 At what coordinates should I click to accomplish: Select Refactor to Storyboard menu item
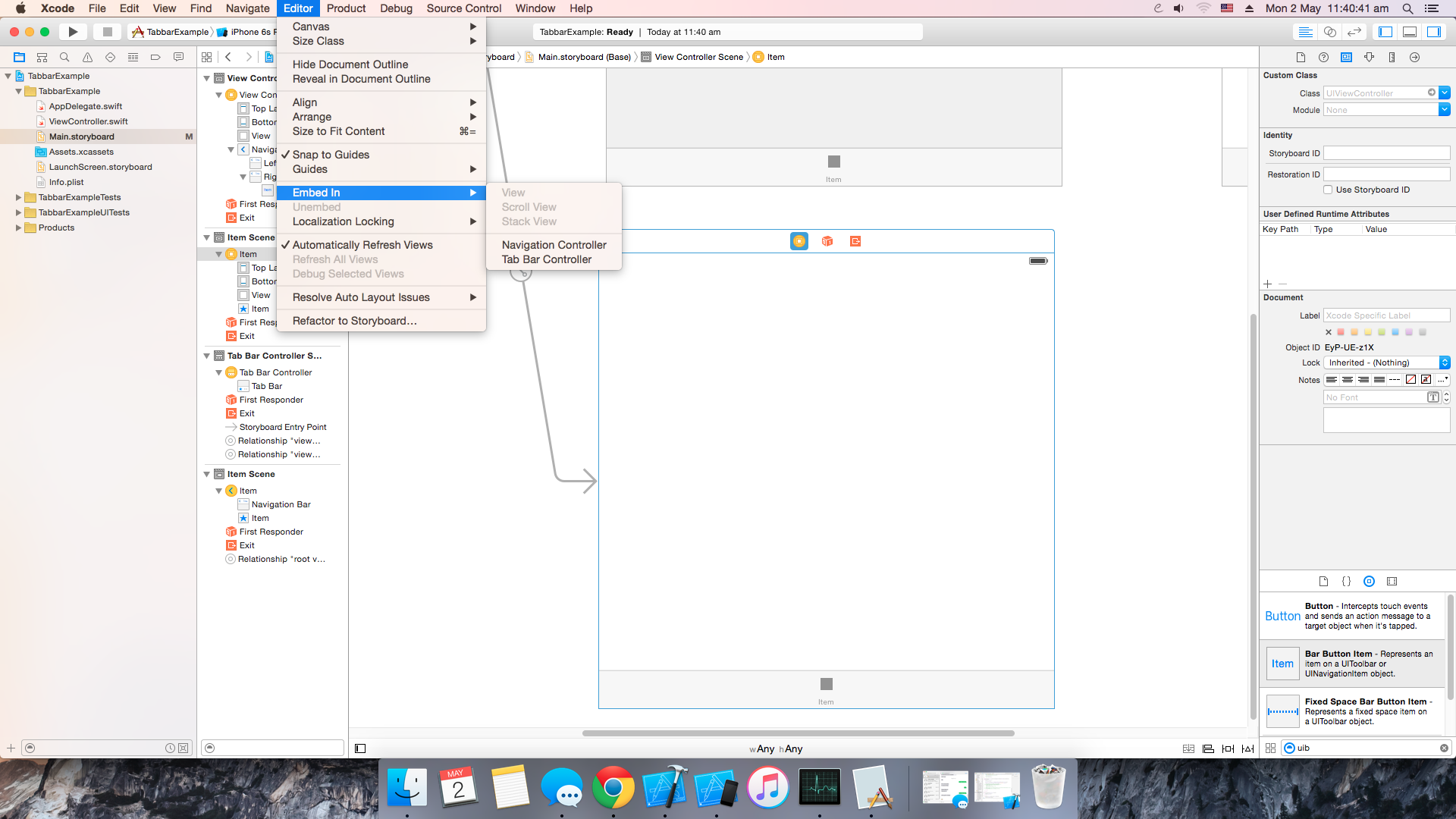pyautogui.click(x=354, y=321)
